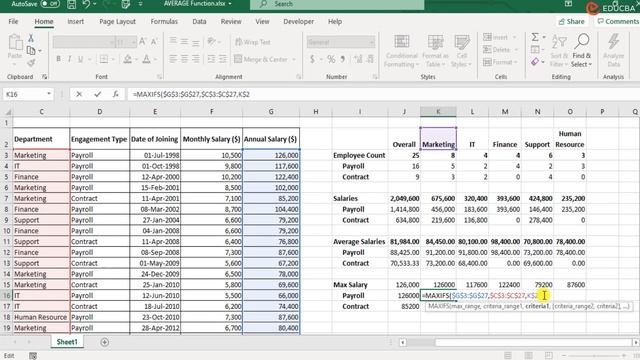Viewport: 640px width, 360px height.
Task: Click the Fill Color bucket icon
Action: [127, 59]
